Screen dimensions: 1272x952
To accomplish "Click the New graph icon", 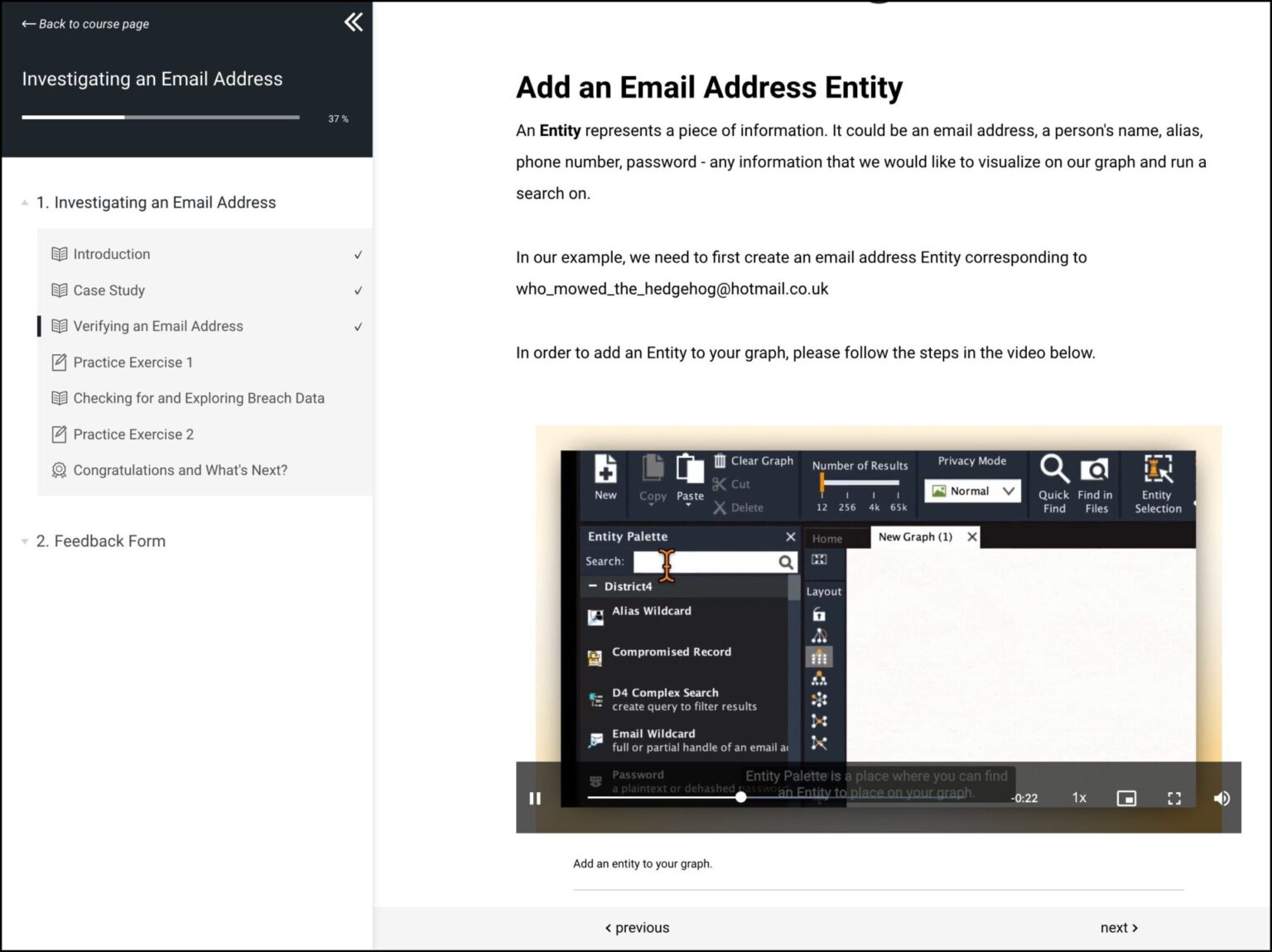I will pos(605,469).
